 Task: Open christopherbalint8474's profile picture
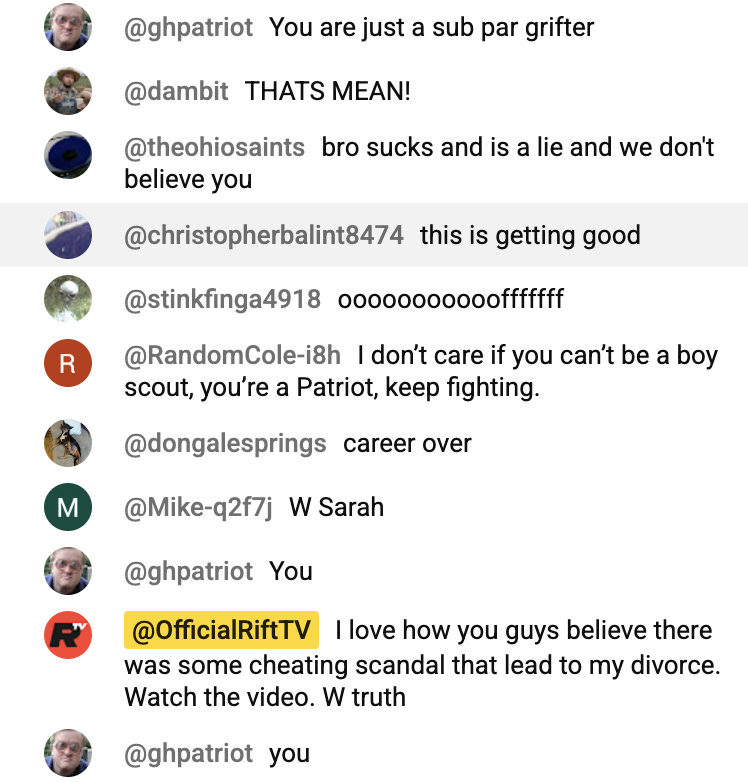(x=68, y=234)
